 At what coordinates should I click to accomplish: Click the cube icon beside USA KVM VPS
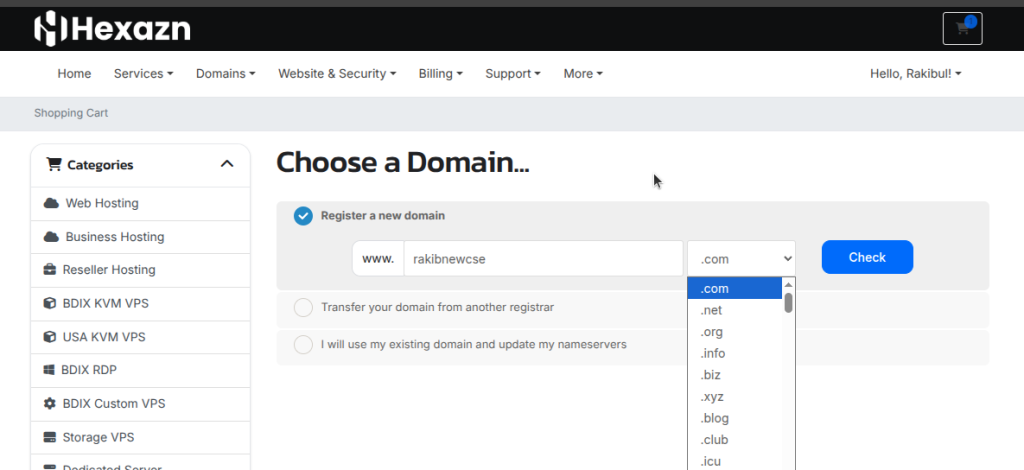[x=50, y=337]
